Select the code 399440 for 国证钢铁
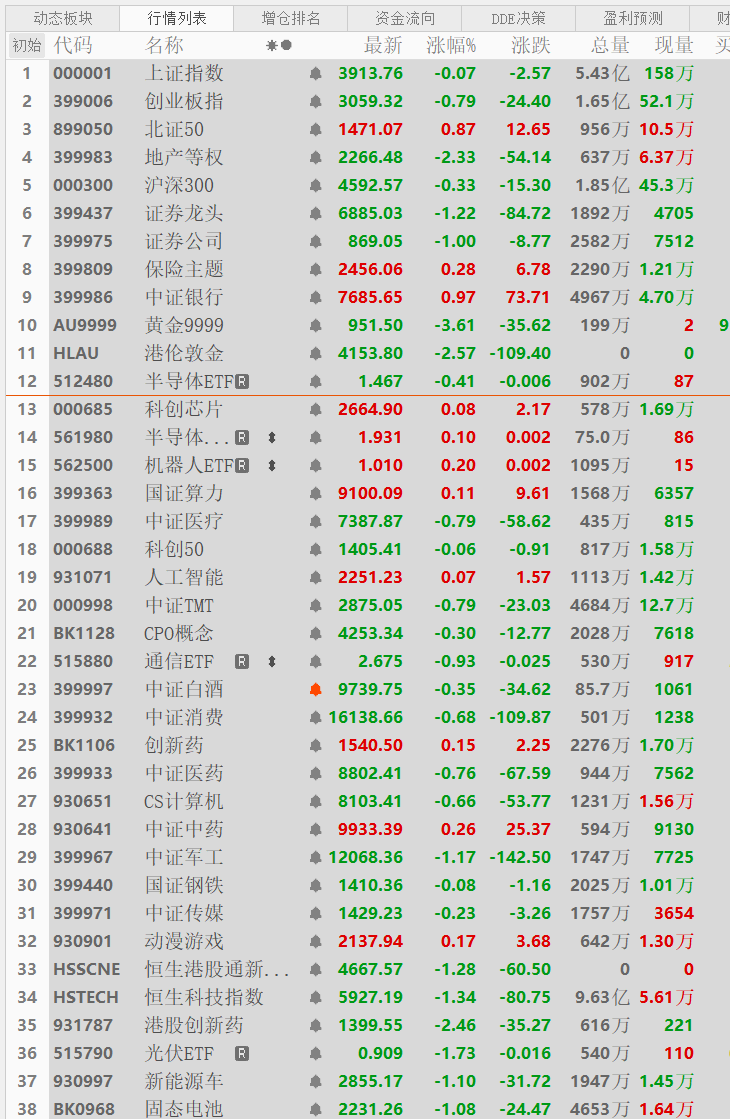This screenshot has width=730, height=1119. click(83, 886)
